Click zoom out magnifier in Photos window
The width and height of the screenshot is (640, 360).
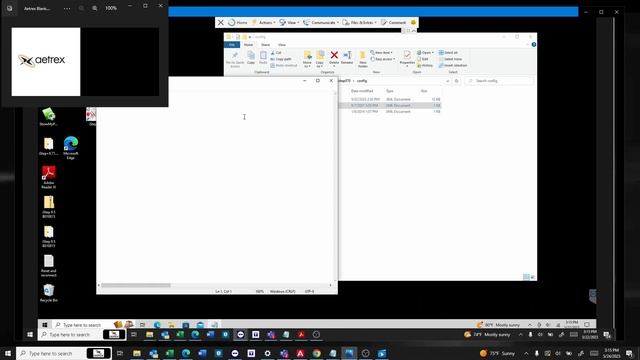coord(81,8)
